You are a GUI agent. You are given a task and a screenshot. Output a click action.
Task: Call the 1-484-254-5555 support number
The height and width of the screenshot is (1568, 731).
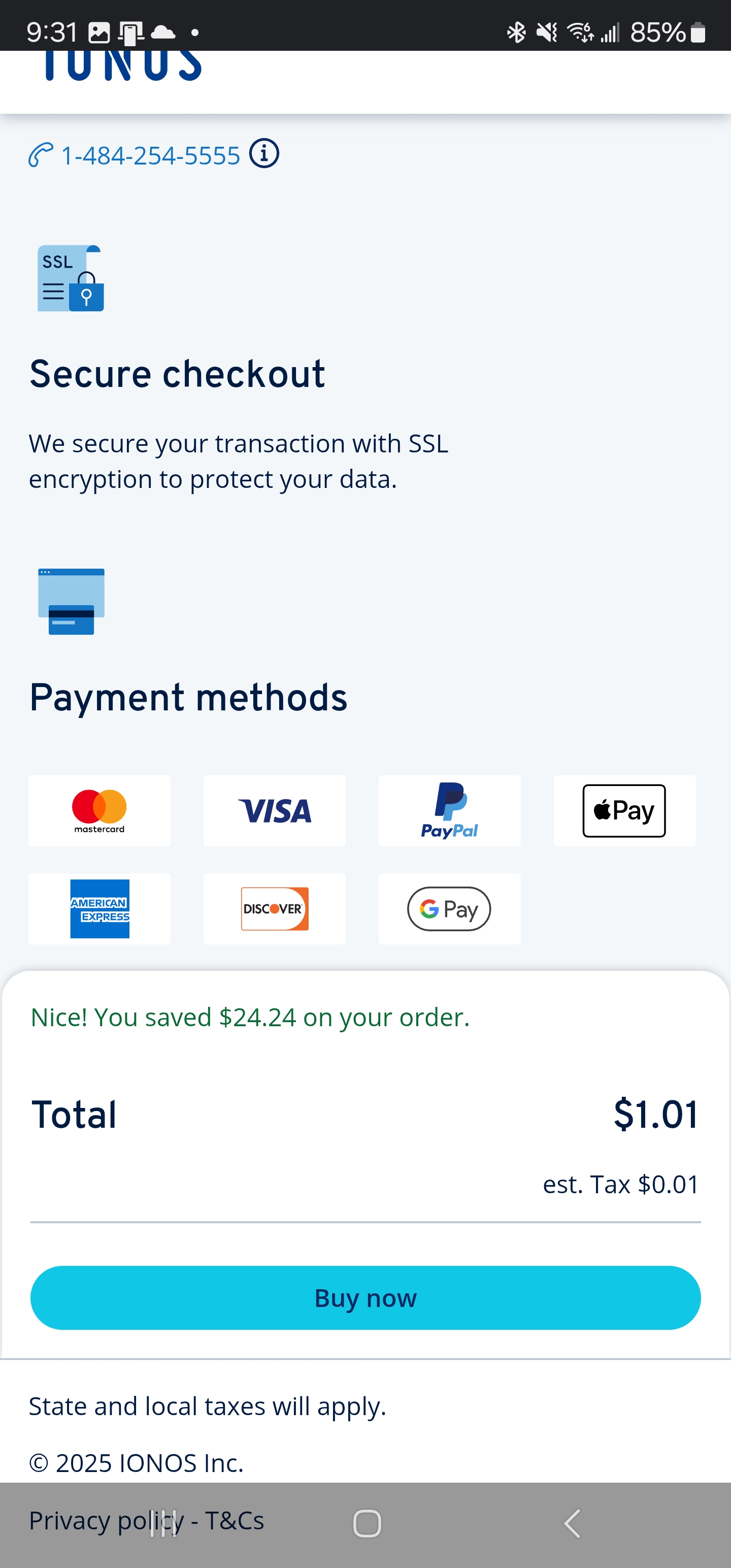pos(151,156)
